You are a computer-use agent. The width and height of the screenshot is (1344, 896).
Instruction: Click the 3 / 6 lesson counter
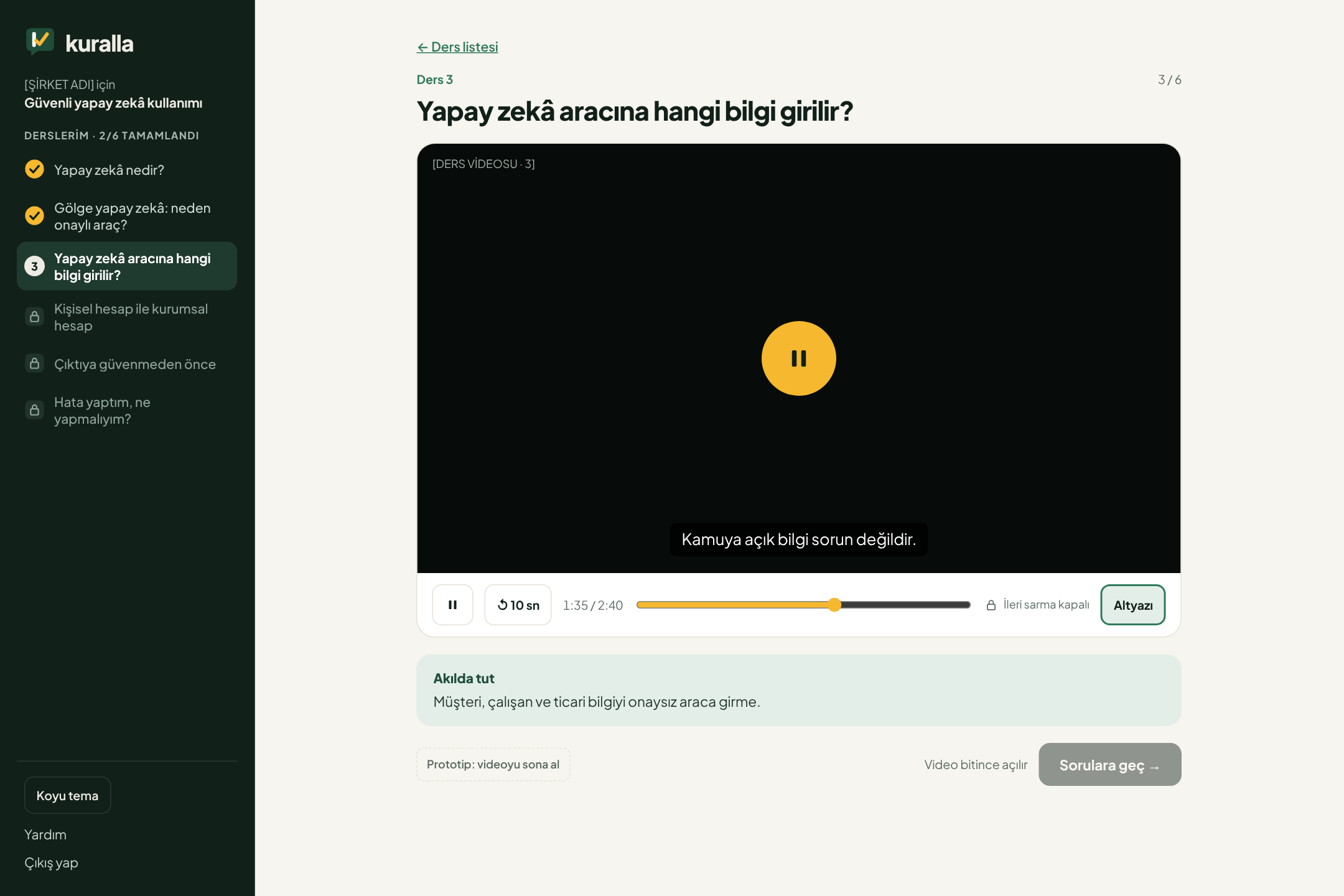1169,80
